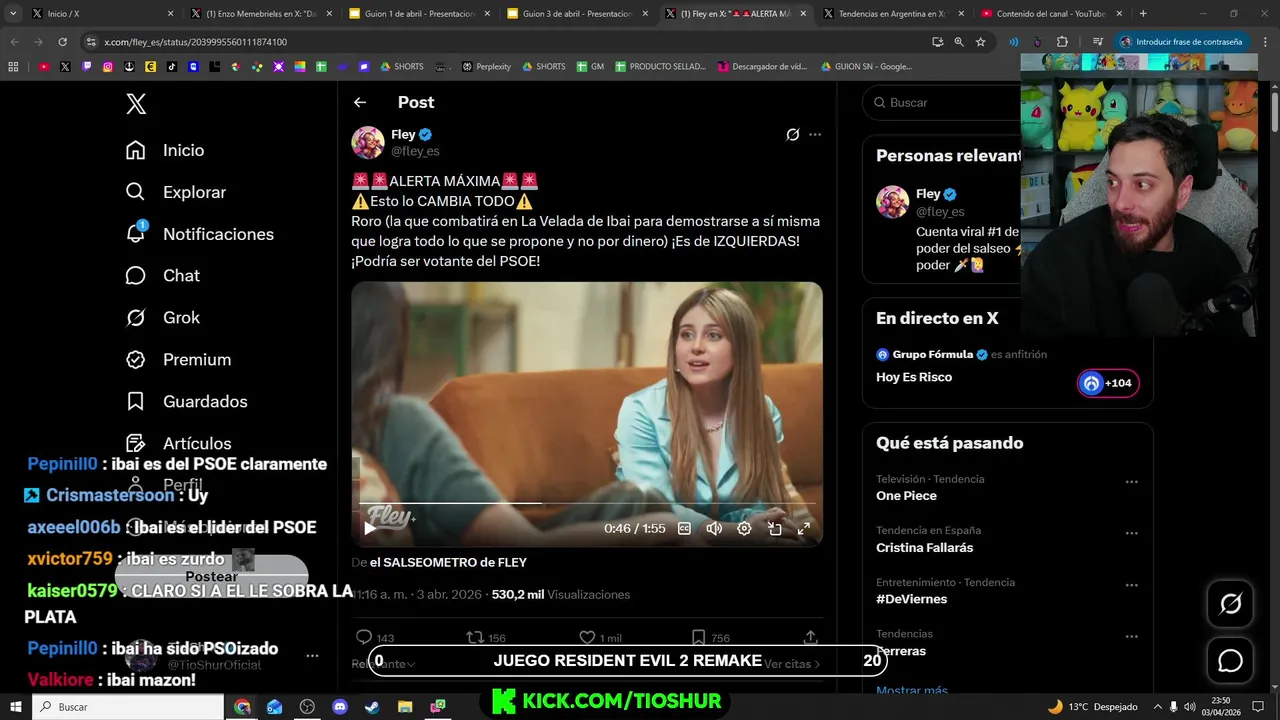This screenshot has height=720, width=1280.
Task: Toggle video captions (CC) button
Action: tap(684, 528)
